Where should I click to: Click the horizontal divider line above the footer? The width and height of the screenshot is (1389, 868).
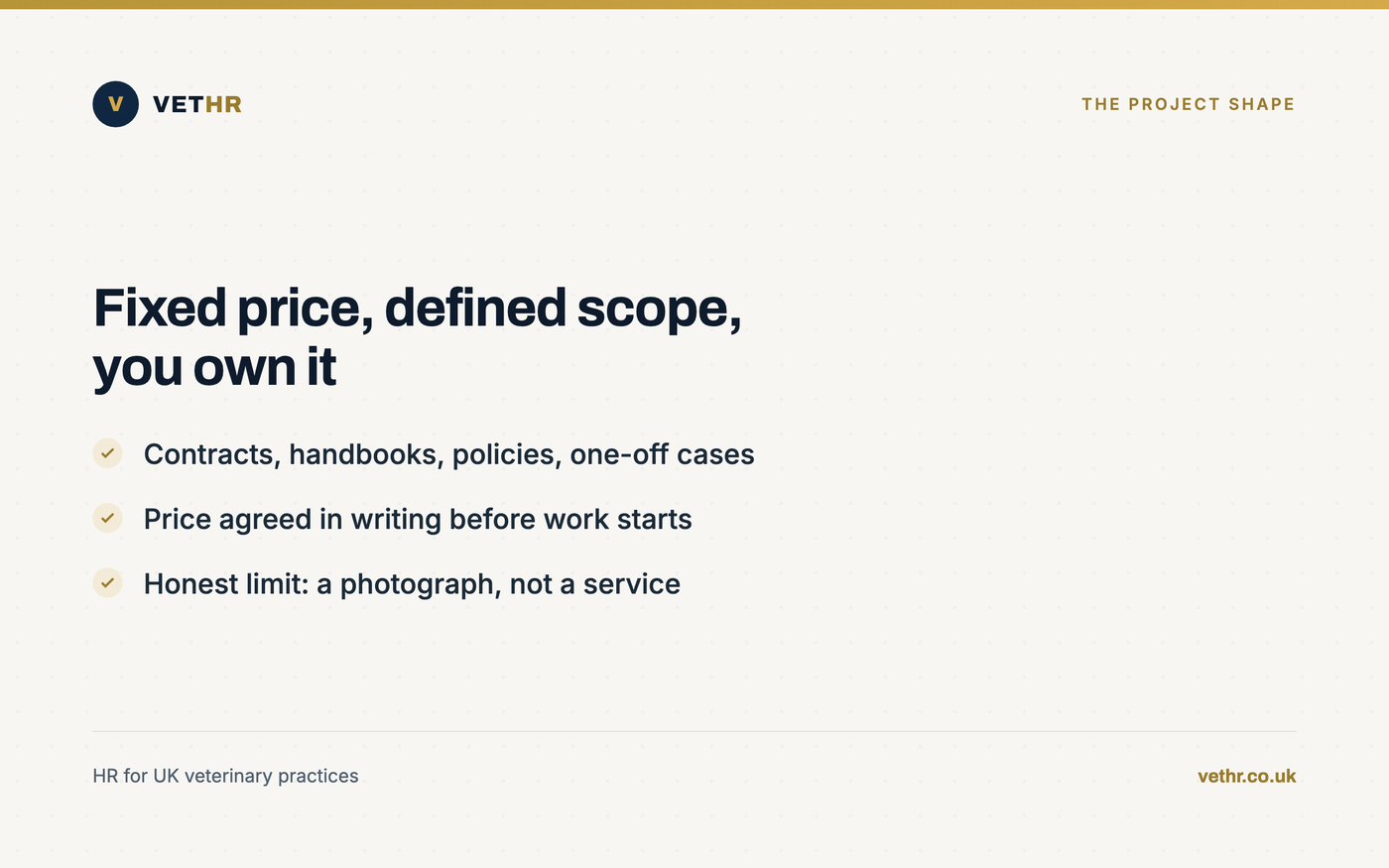694,731
